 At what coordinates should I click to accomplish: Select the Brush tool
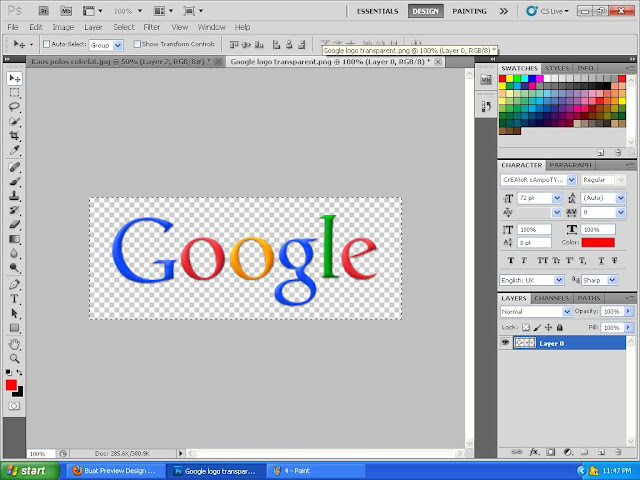tap(14, 181)
